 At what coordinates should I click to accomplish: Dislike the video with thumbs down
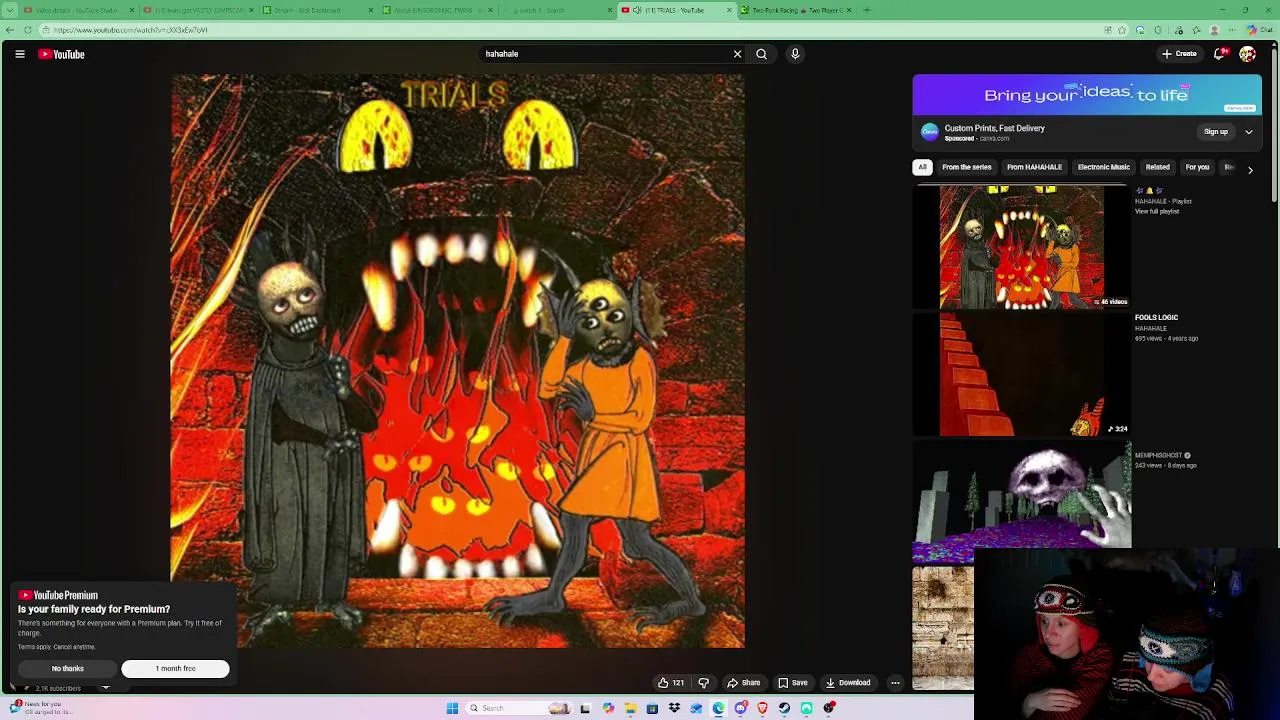pos(704,683)
